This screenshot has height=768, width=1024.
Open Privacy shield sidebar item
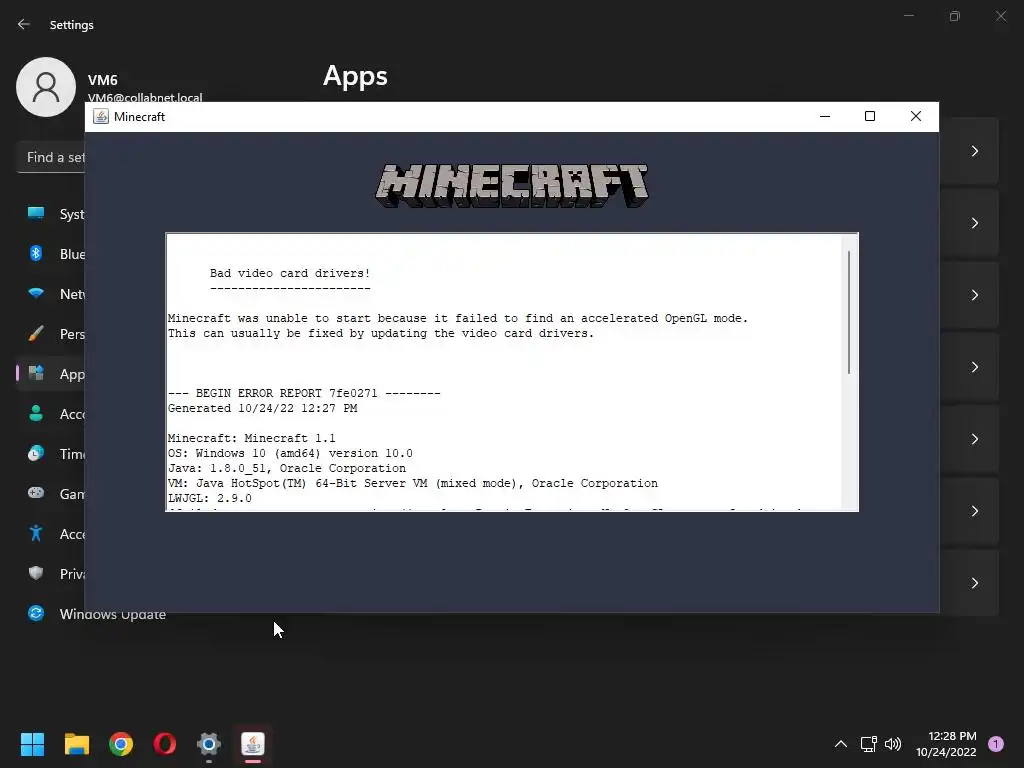(x=51, y=573)
